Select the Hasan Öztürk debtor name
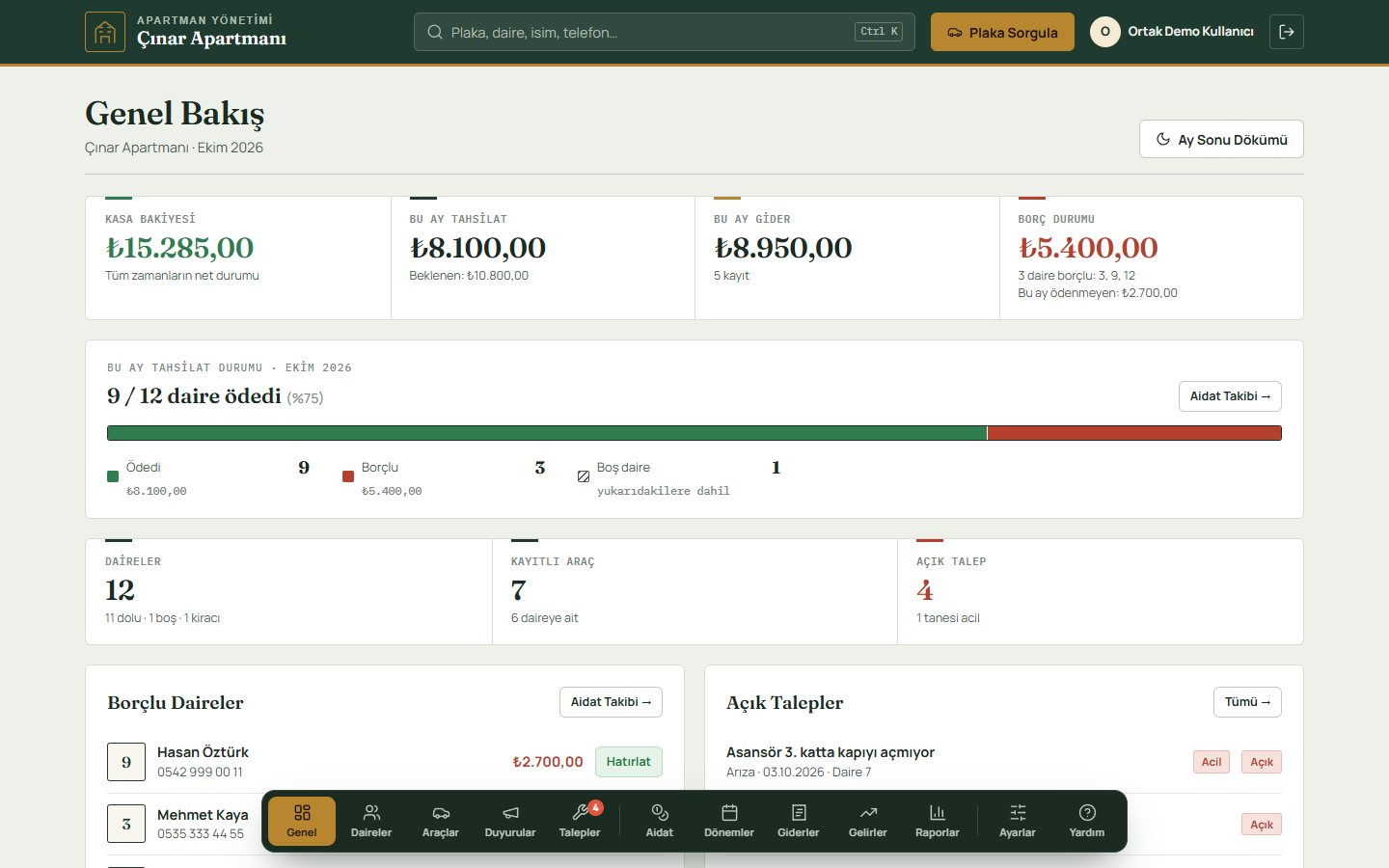This screenshot has height=868, width=1389. [x=203, y=752]
